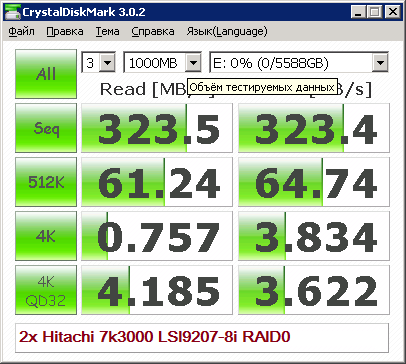Run all benchmarks with All button
The image size is (406, 364).
[x=46, y=74]
